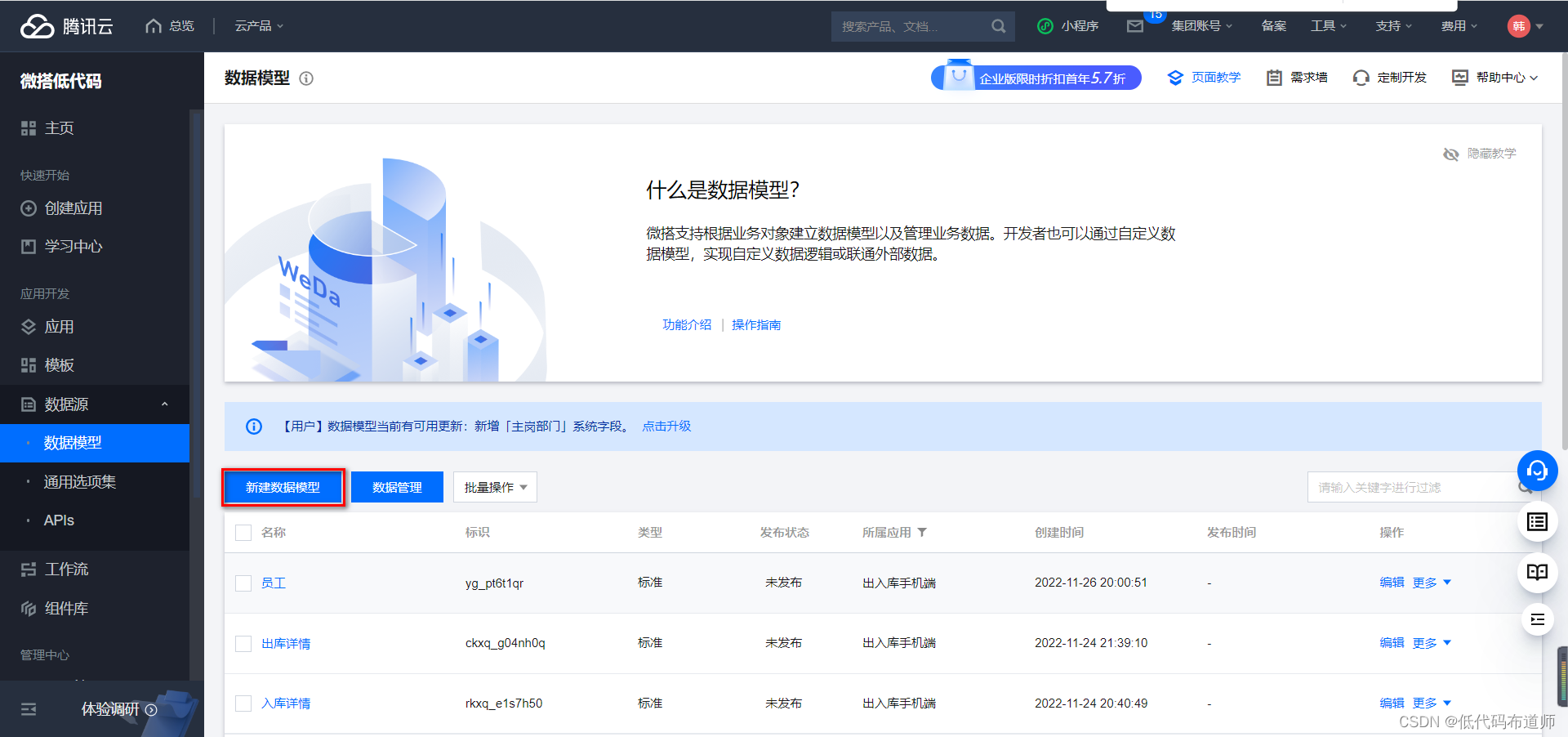Click the 隐藏教学 eye-off icon
The height and width of the screenshot is (737, 1568).
point(1451,154)
